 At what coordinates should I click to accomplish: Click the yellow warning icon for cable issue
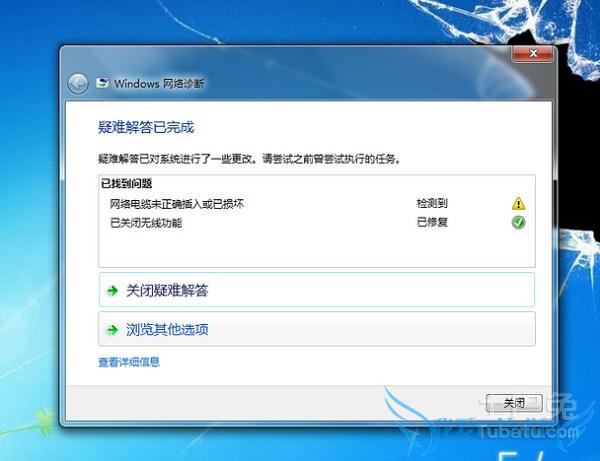click(518, 204)
